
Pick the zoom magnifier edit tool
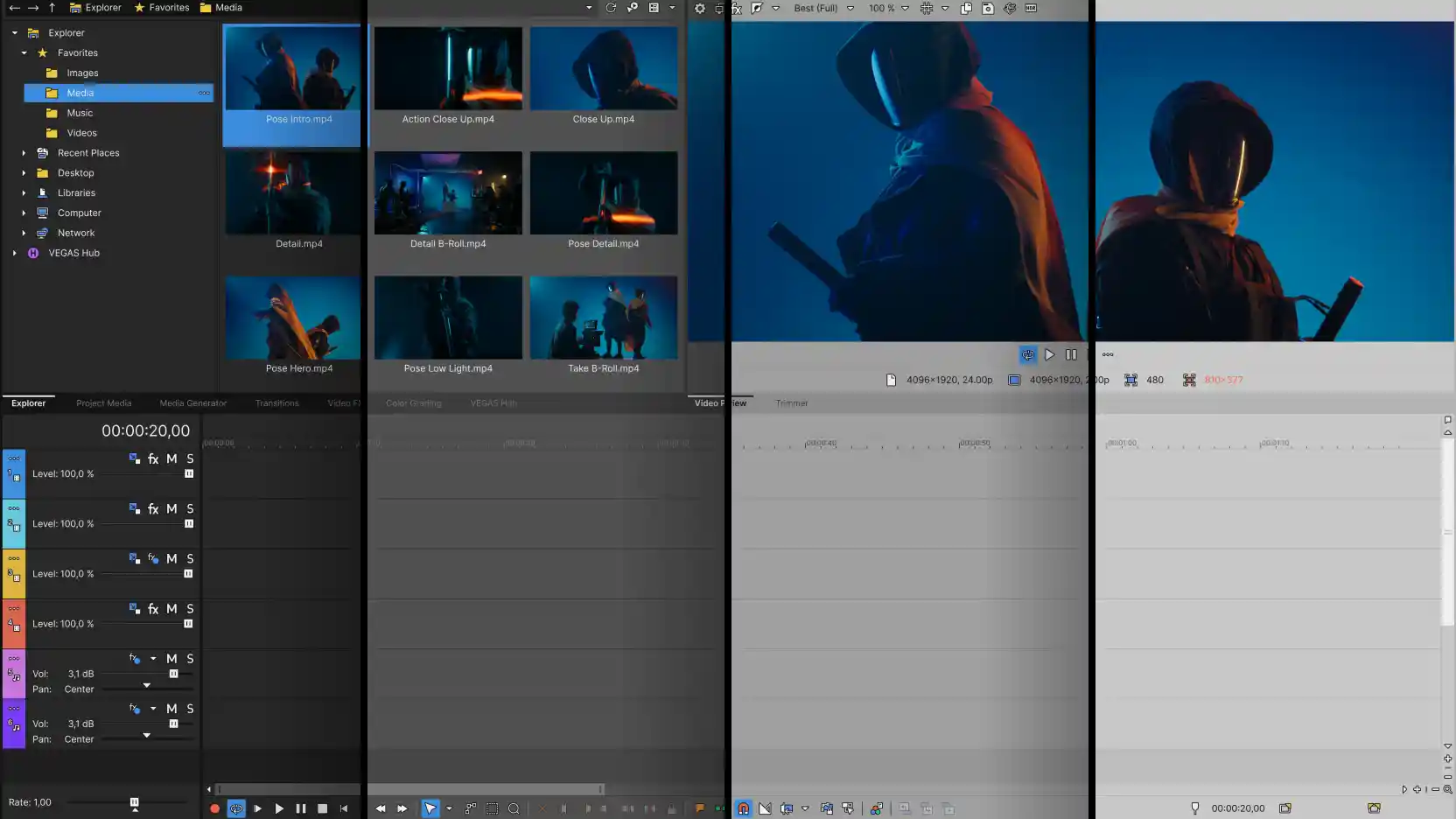(x=514, y=808)
